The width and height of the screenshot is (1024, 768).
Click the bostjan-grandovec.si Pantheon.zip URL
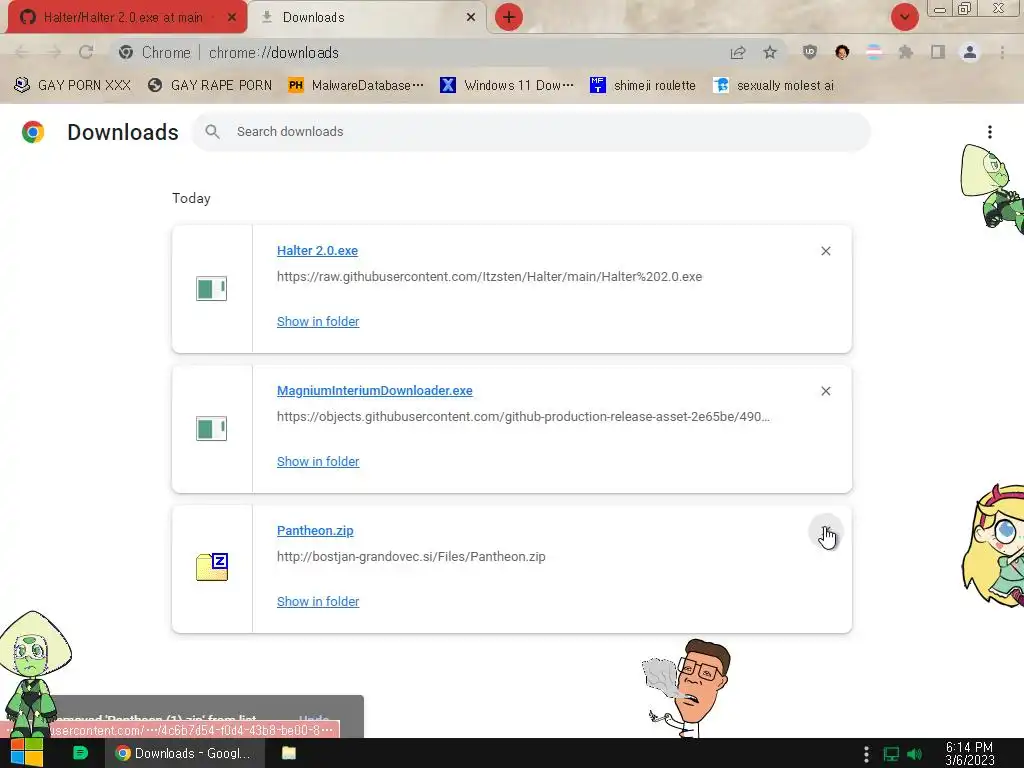pyautogui.click(x=411, y=557)
